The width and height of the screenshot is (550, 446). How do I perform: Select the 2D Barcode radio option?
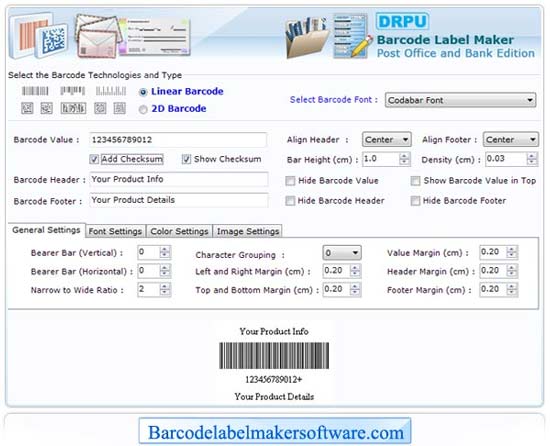pyautogui.click(x=143, y=109)
